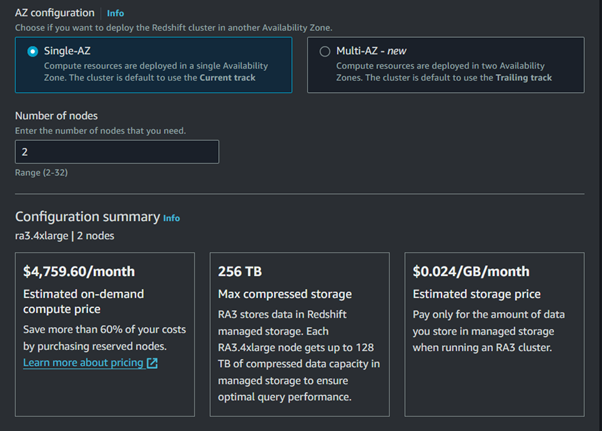The image size is (602, 431).
Task: Open the Learn more about pricing link
Action: point(83,363)
